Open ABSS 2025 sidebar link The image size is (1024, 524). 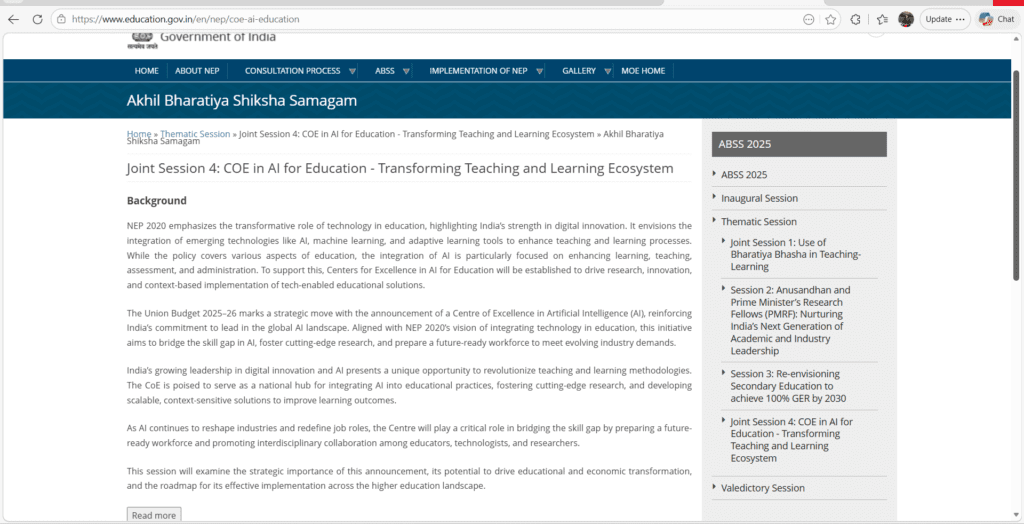(x=744, y=175)
